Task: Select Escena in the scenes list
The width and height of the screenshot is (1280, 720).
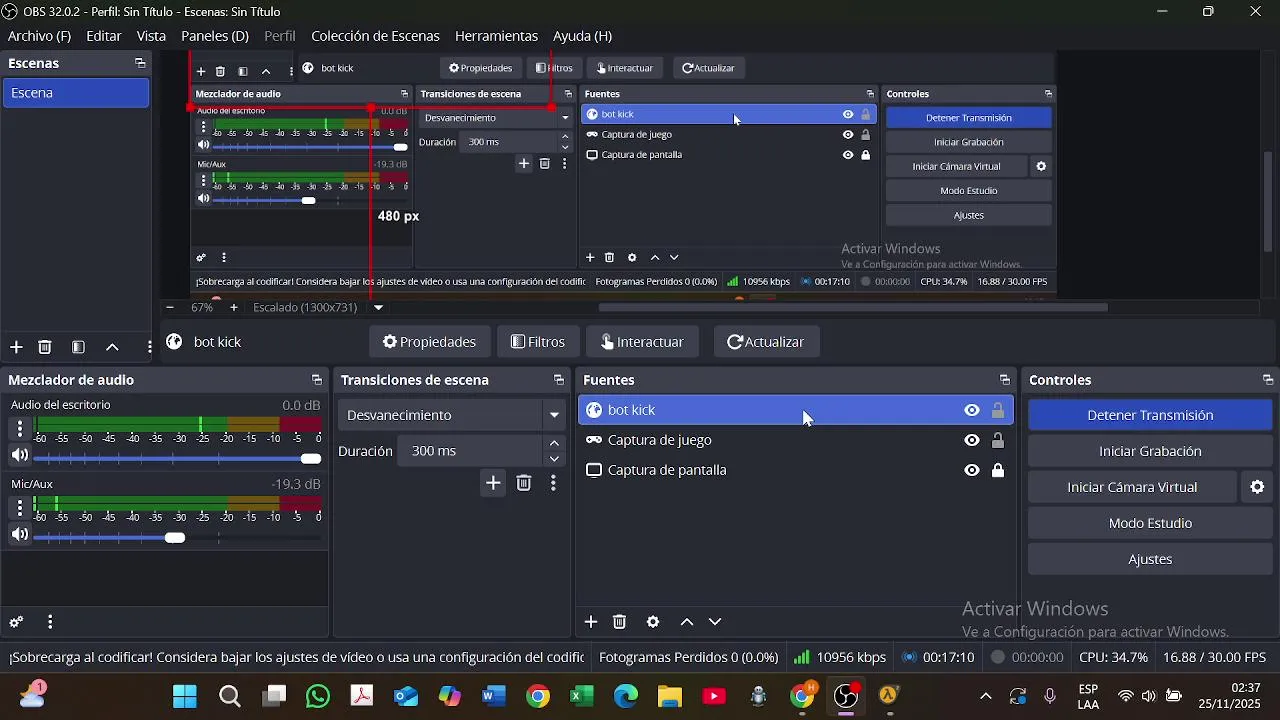Action: tap(76, 93)
